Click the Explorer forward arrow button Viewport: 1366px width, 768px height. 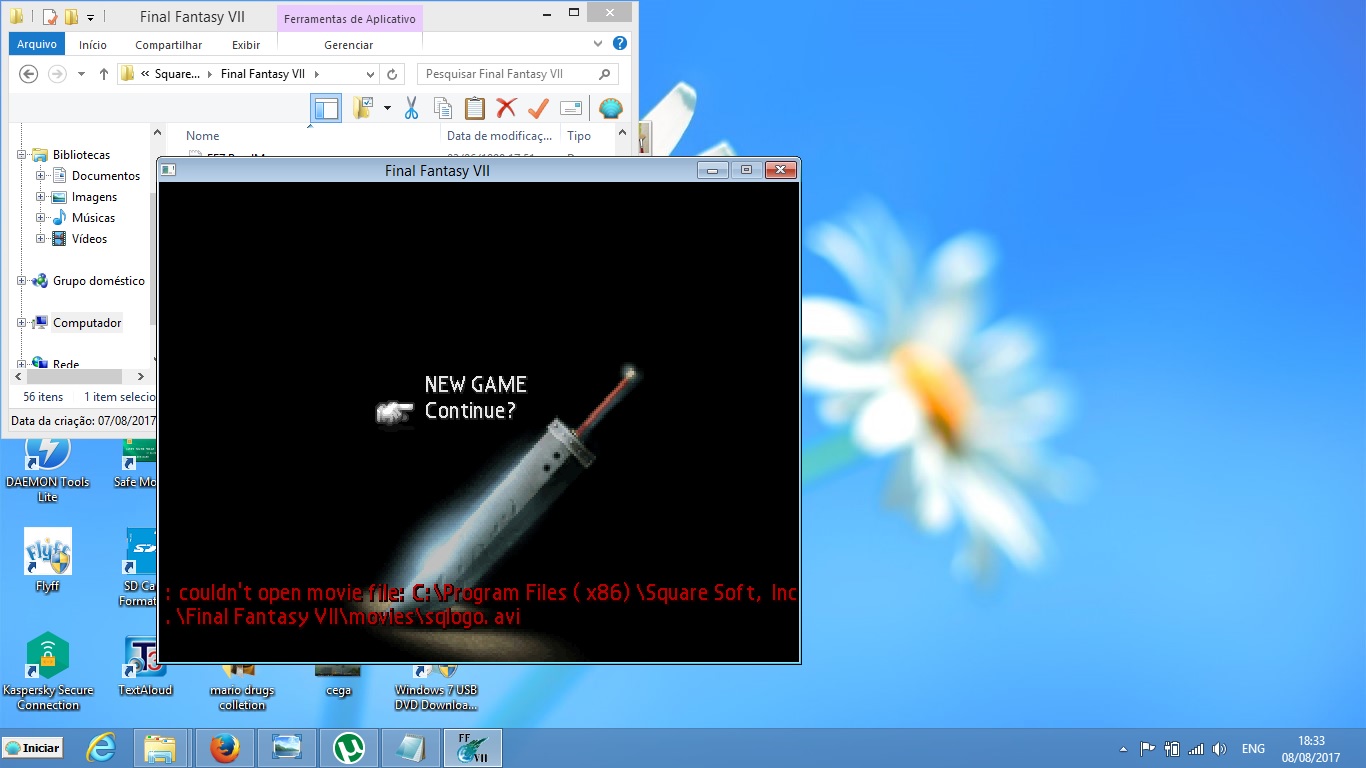pos(58,74)
